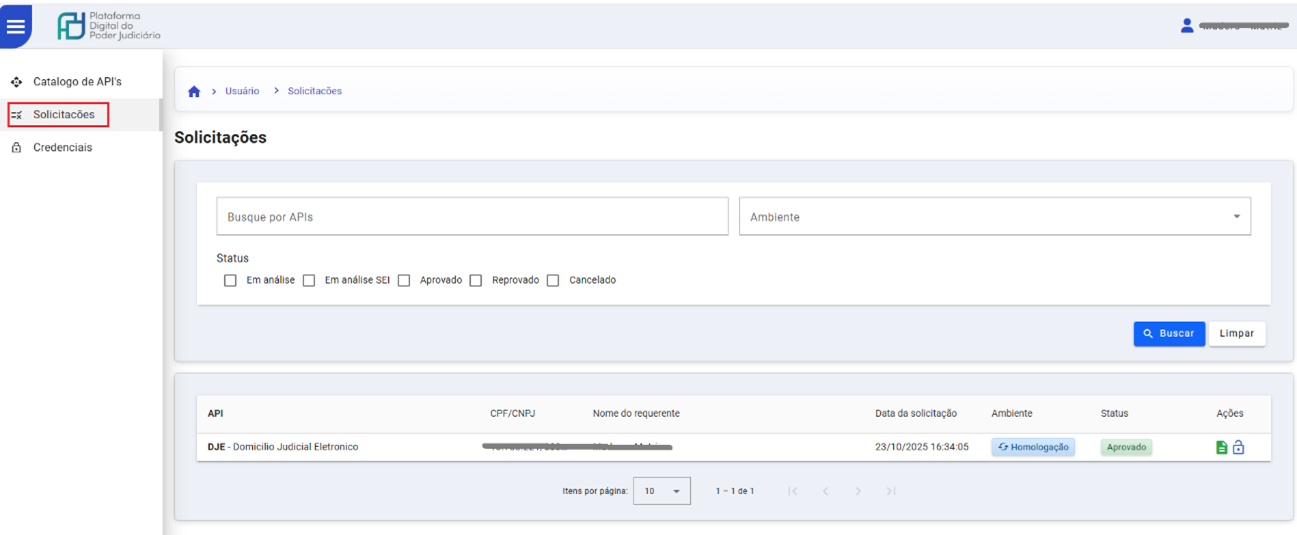Click the Plataforma Digital do Poder Judiciário logo
Screen dimensions: 1297x535
point(109,26)
